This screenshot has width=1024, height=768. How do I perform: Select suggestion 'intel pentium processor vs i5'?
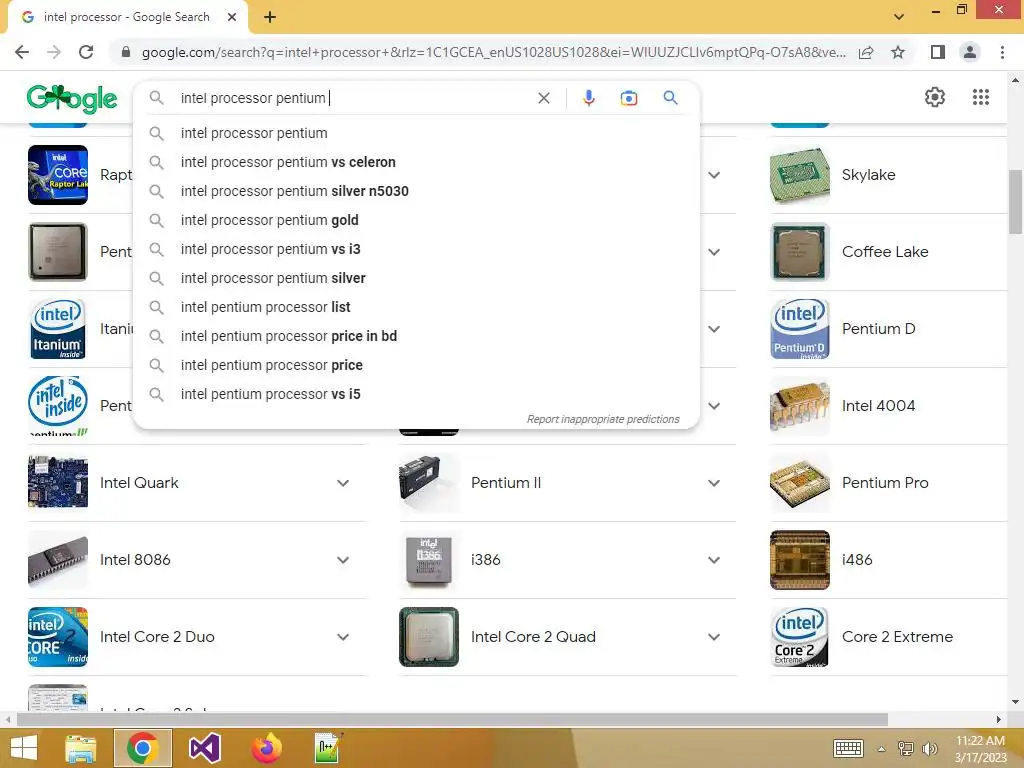click(416, 394)
